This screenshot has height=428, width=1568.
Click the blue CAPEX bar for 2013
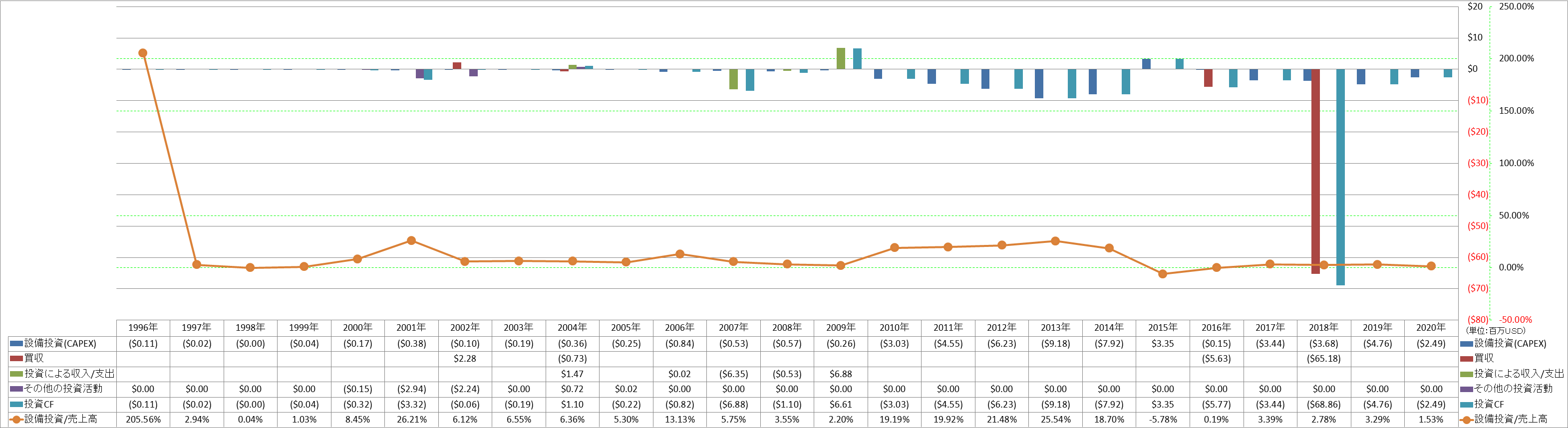click(x=1039, y=84)
